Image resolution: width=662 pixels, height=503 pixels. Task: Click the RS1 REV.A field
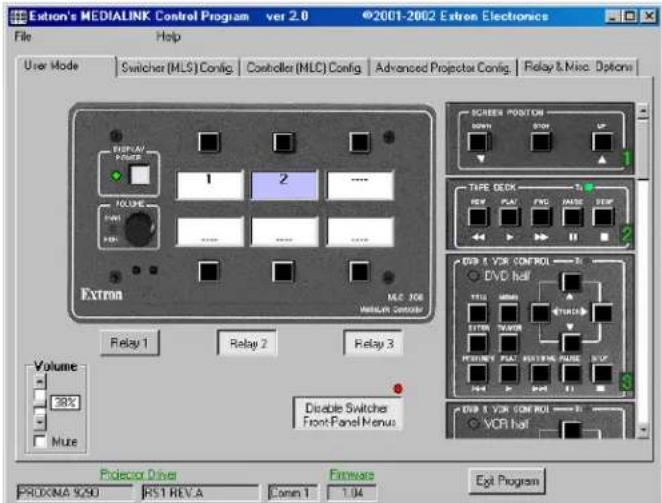[200, 492]
